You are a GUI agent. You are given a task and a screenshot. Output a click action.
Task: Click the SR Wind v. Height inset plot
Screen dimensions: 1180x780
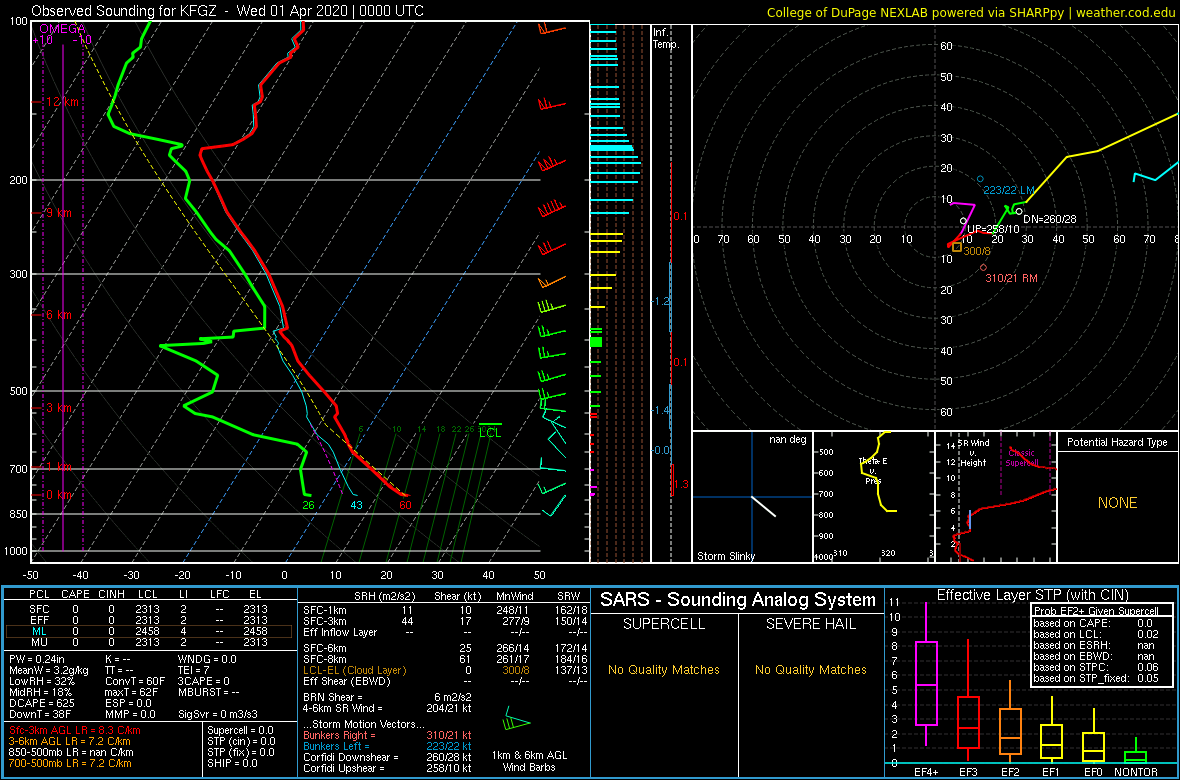pos(996,497)
